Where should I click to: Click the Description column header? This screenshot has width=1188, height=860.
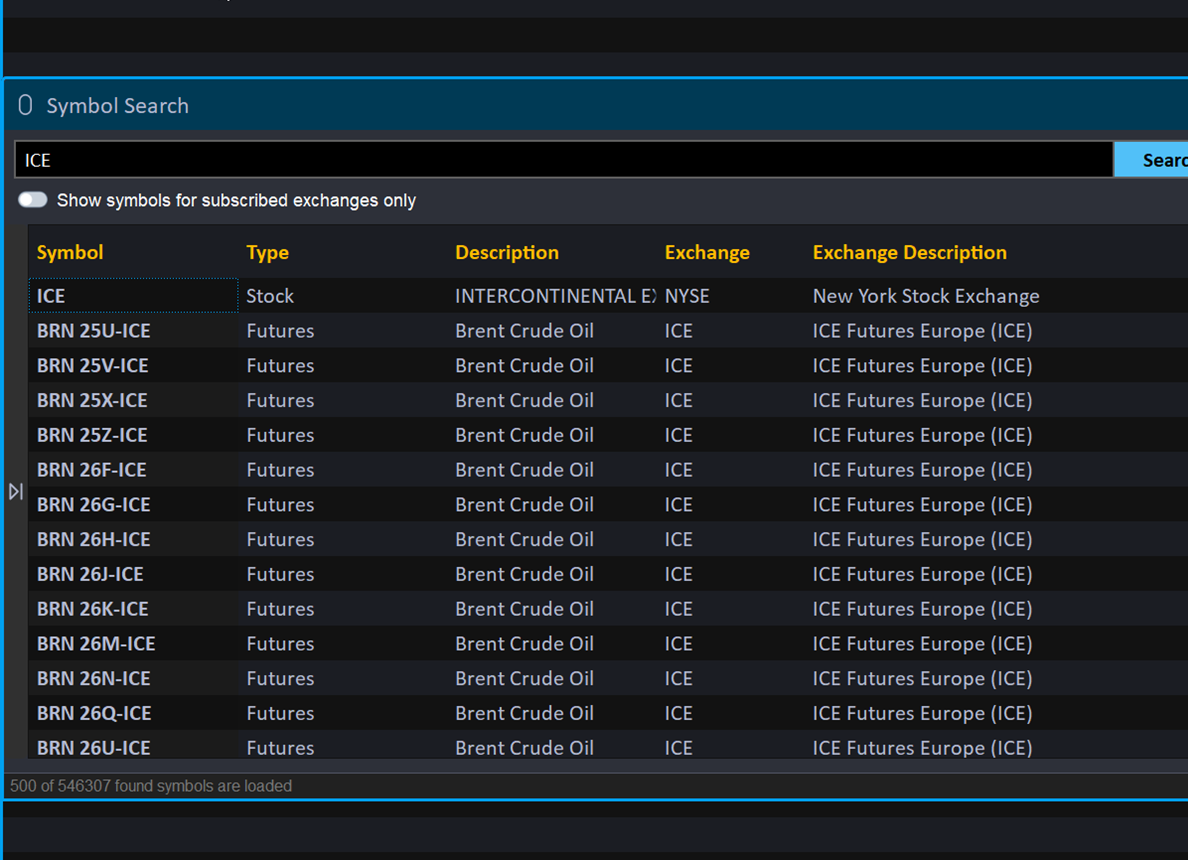point(506,252)
